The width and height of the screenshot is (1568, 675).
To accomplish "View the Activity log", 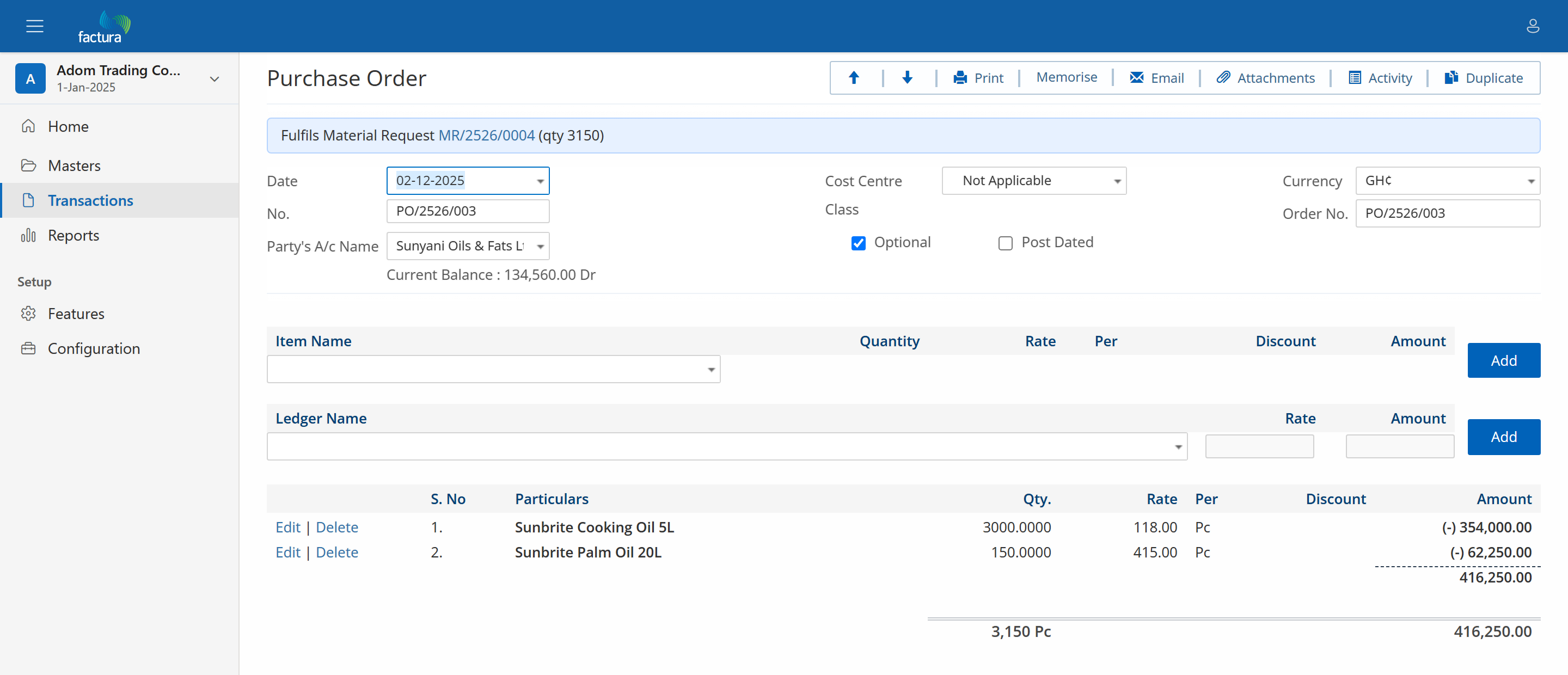I will [1380, 78].
